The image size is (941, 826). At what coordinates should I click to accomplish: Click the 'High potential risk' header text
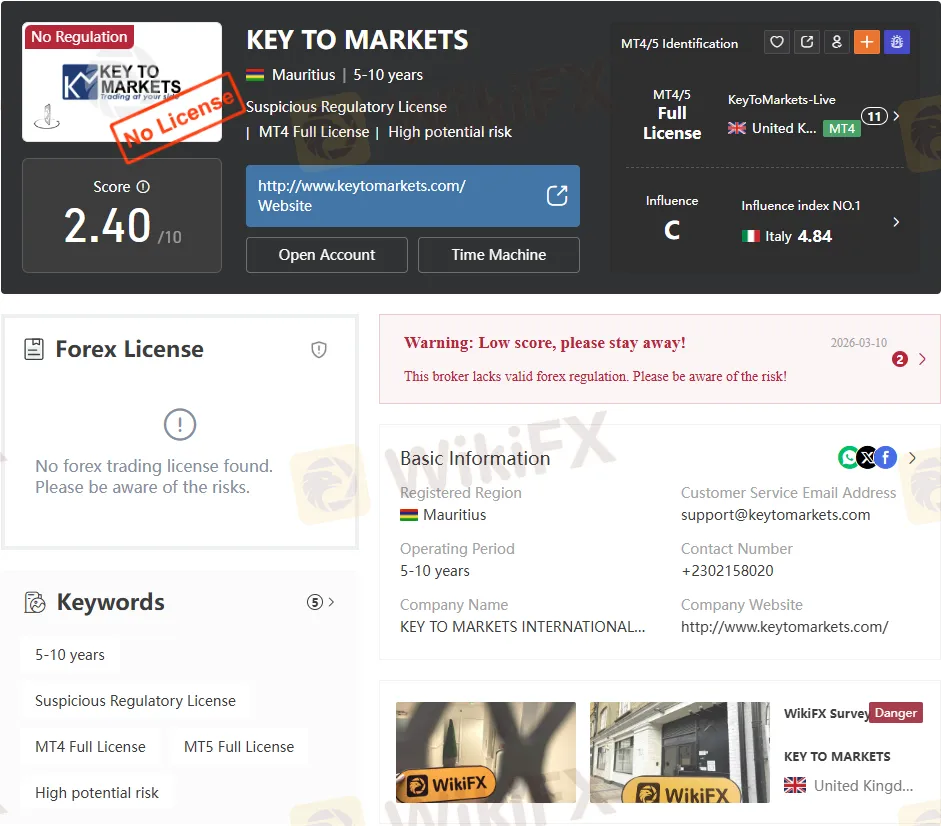(x=449, y=132)
